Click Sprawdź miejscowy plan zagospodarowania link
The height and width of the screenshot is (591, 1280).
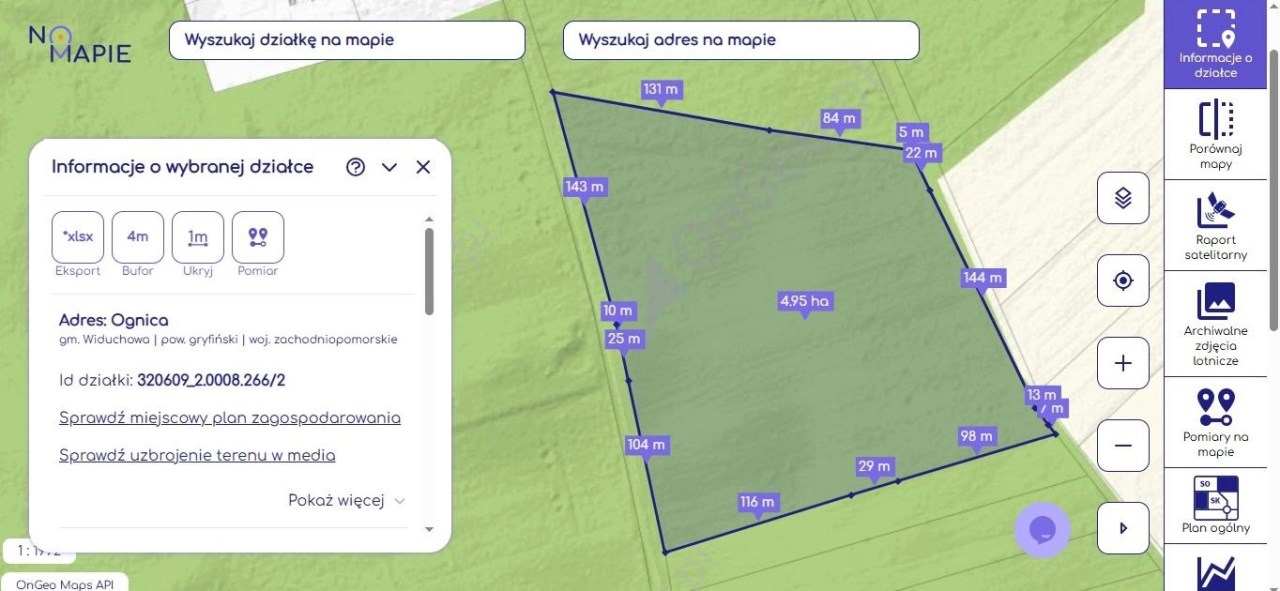(230, 418)
